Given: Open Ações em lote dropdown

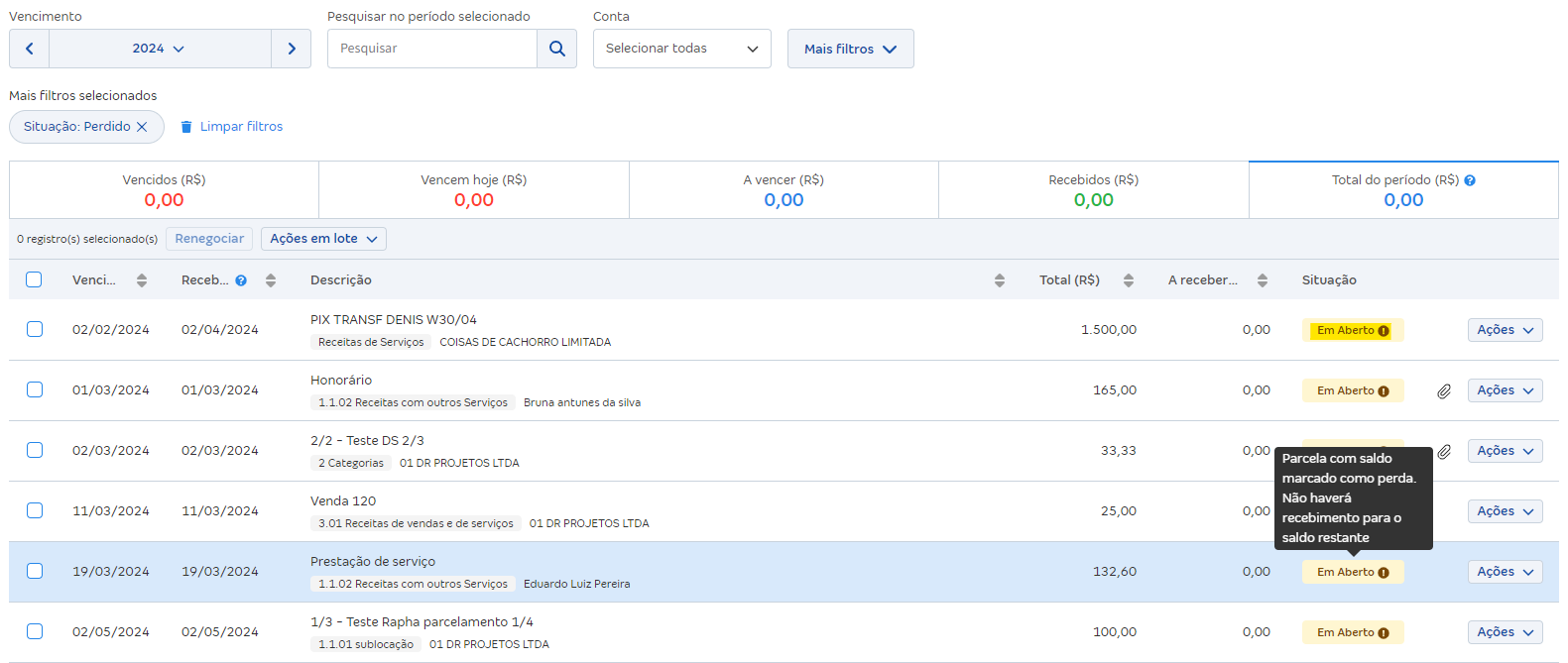Looking at the screenshot, I should [x=323, y=239].
